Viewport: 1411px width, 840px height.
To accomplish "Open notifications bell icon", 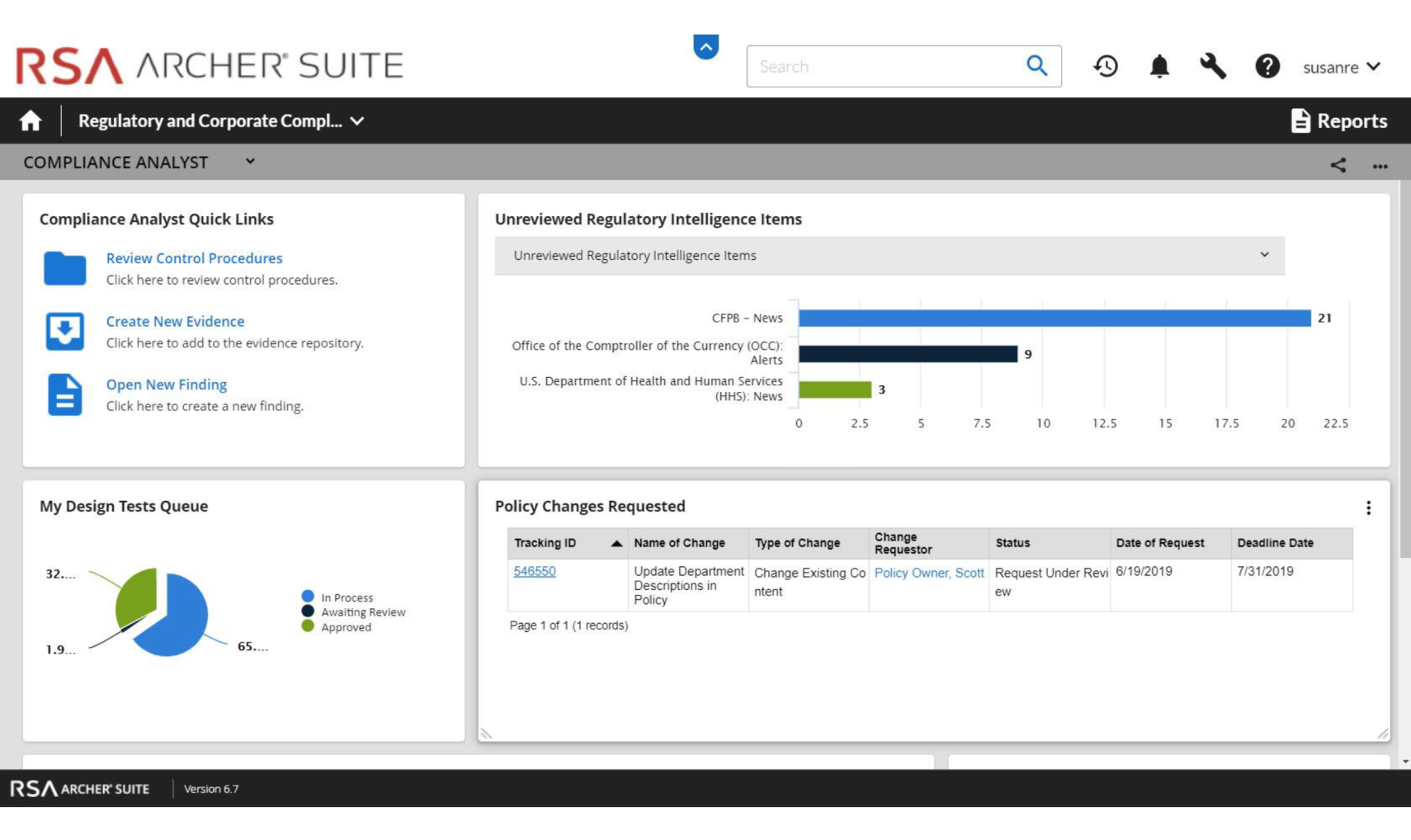I will [1159, 66].
